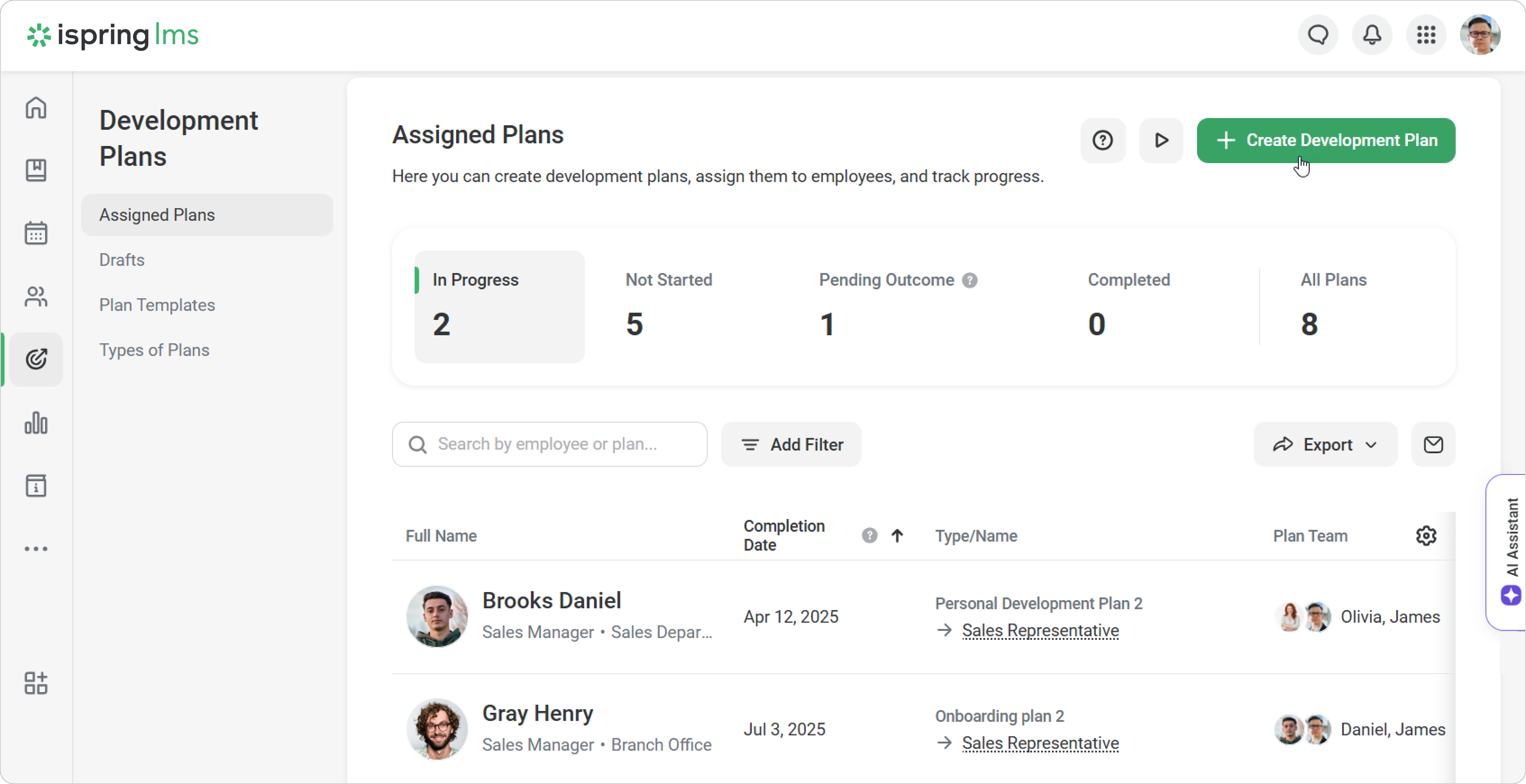Screen dimensions: 1526x784
Task: Open the apps grid icon
Action: point(1426,36)
